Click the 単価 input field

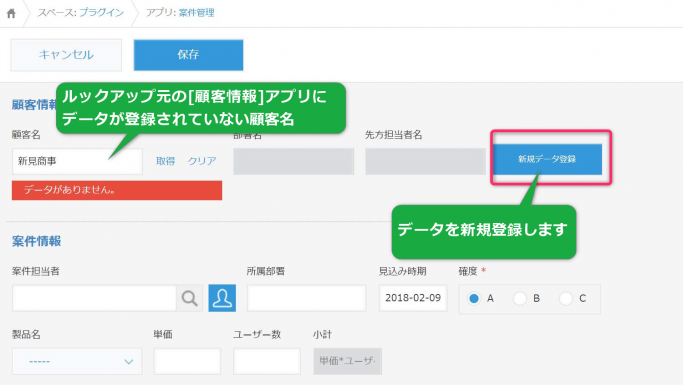pyautogui.click(x=187, y=361)
